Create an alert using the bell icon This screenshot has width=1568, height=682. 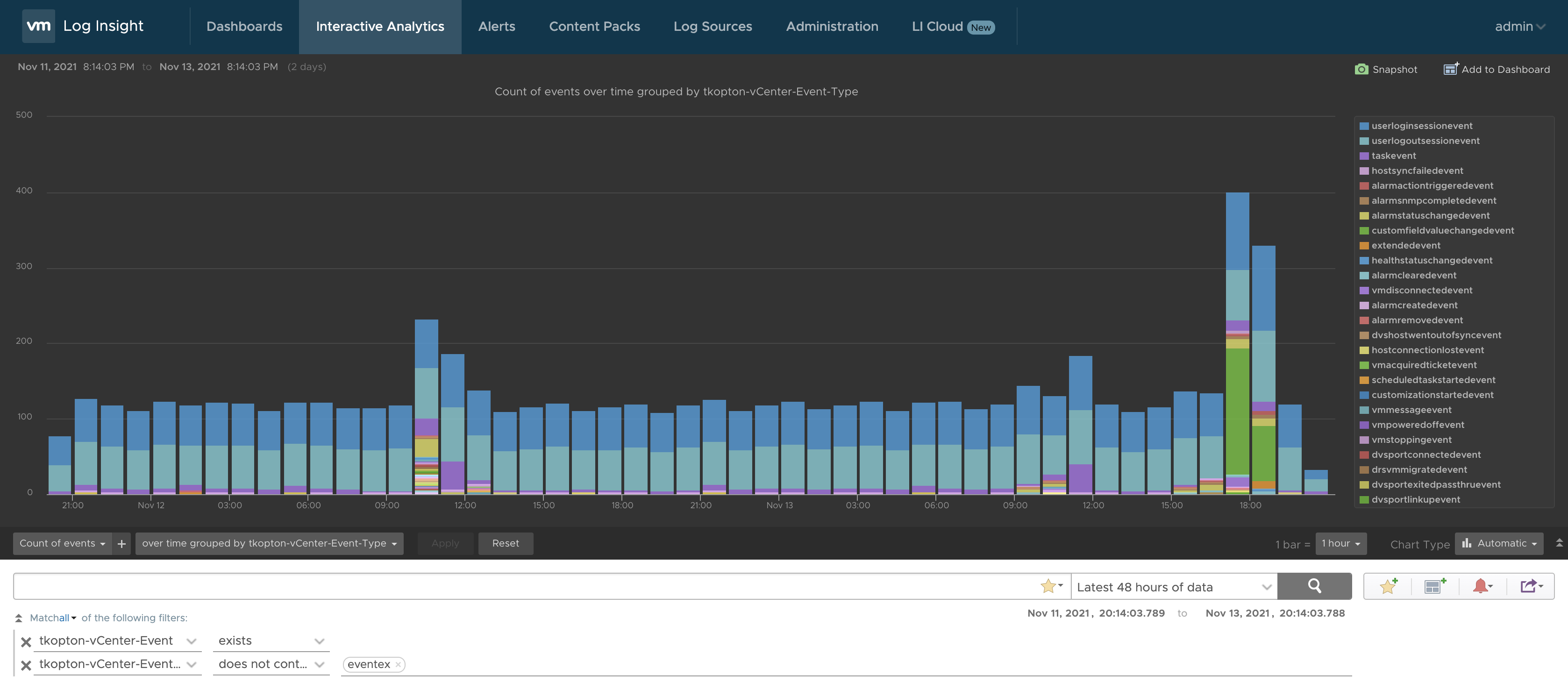[1482, 586]
